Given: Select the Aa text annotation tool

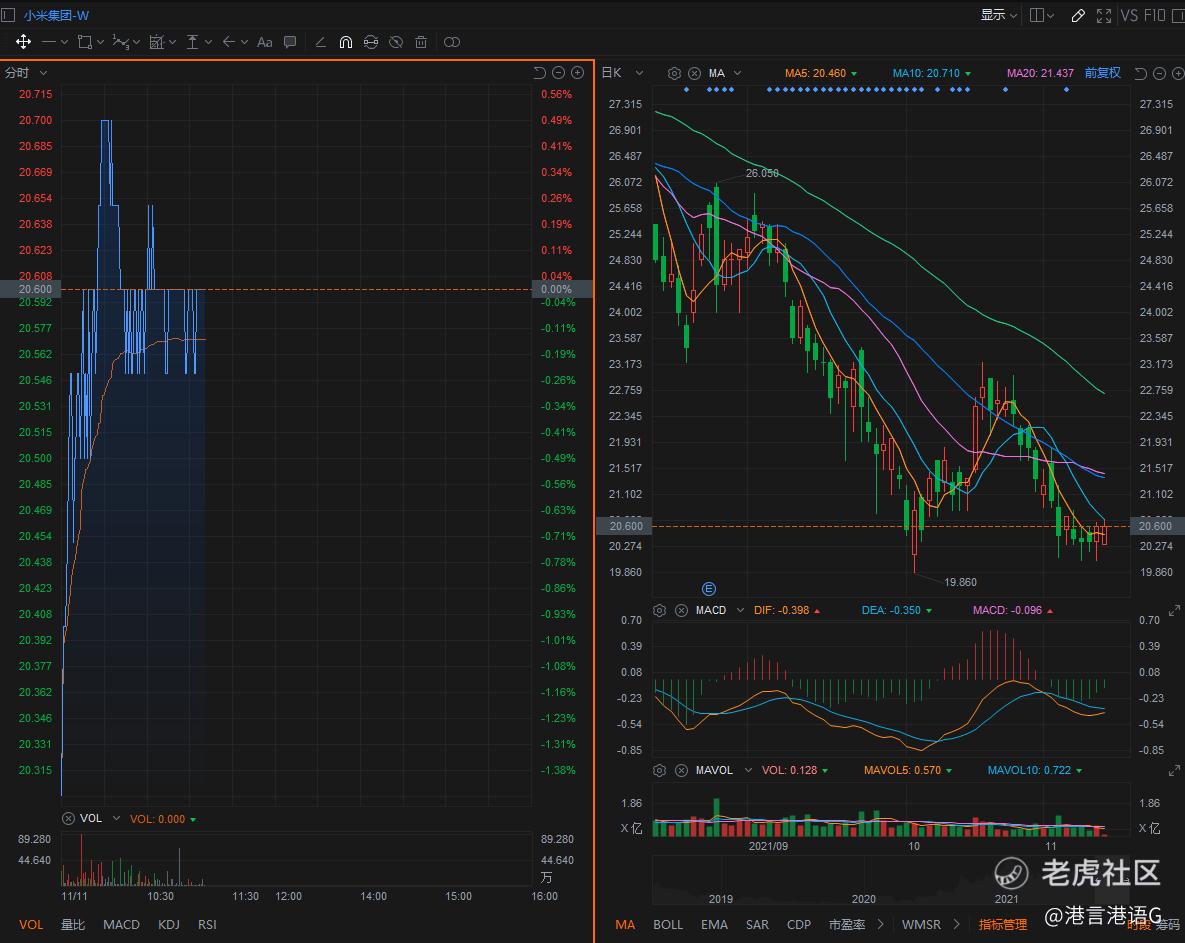Looking at the screenshot, I should point(265,42).
